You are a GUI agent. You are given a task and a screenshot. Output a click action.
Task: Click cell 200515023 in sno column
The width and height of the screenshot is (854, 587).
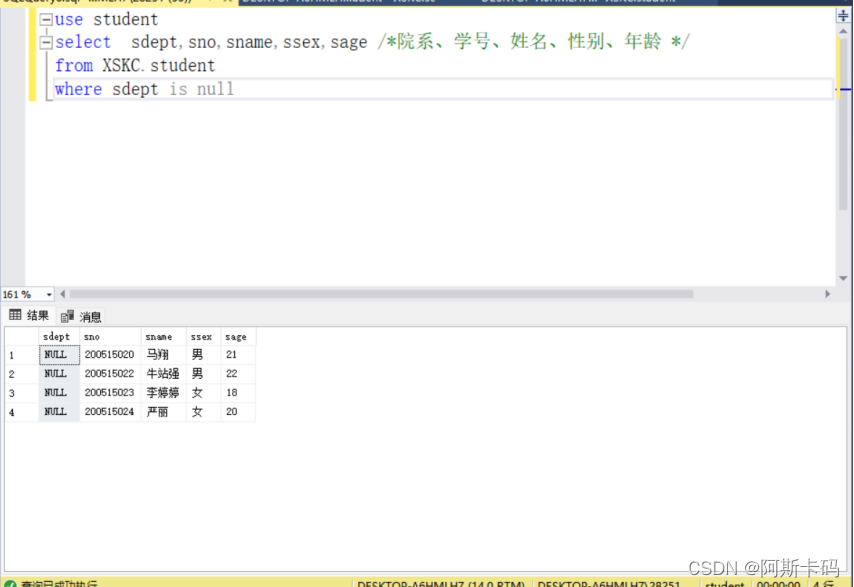[x=110, y=393]
